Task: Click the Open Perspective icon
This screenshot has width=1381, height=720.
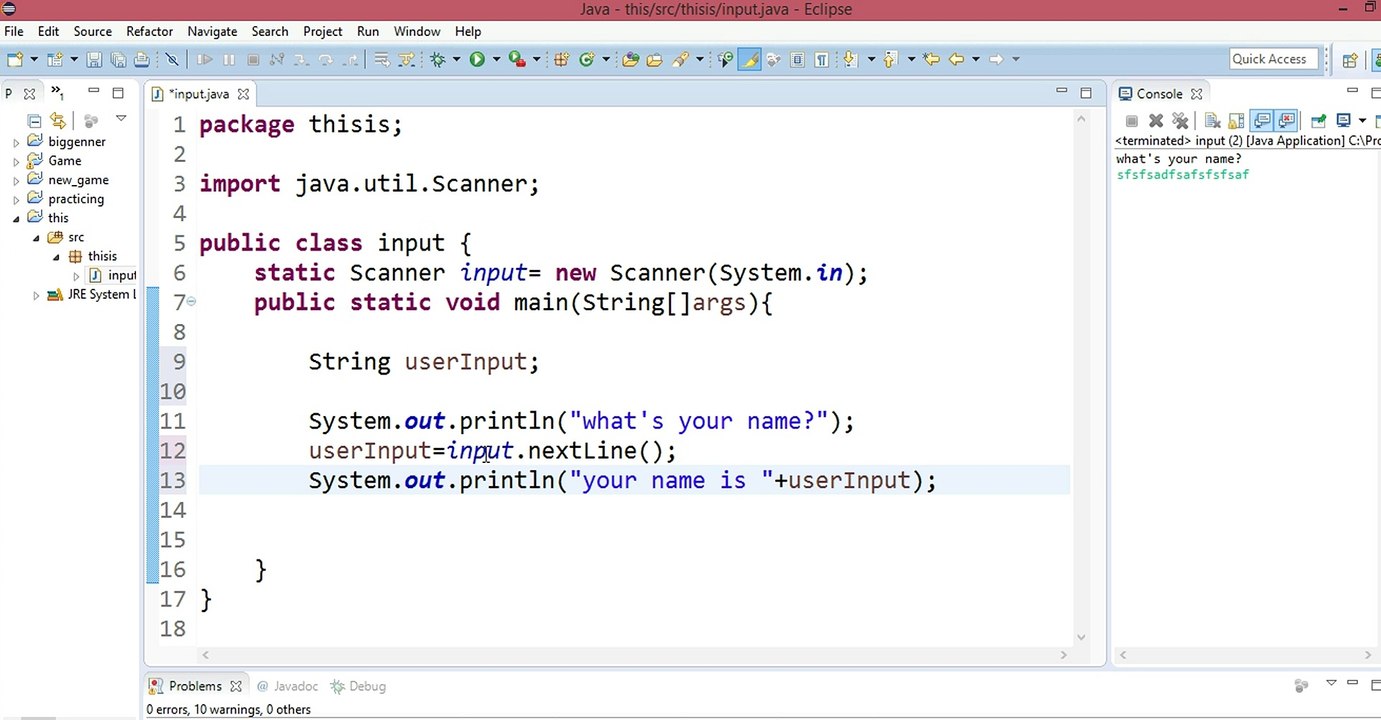Action: click(1350, 60)
